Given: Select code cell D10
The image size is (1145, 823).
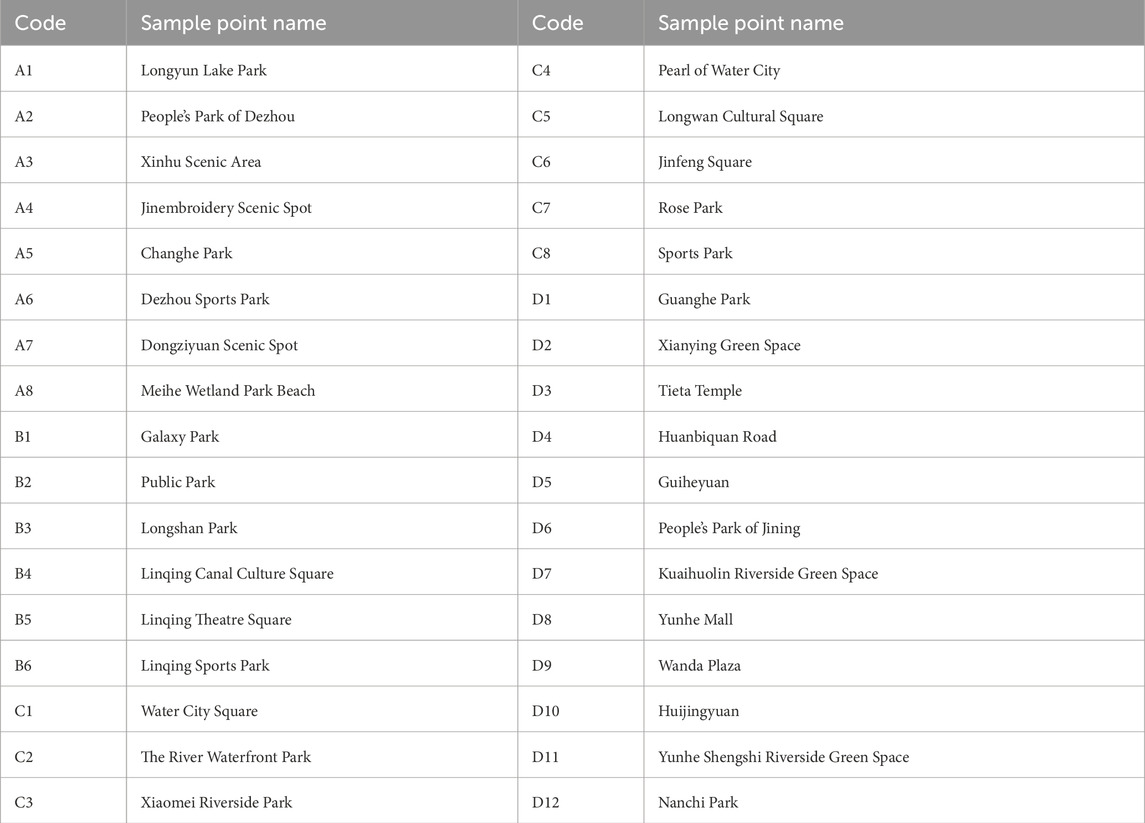Looking at the screenshot, I should (546, 712).
